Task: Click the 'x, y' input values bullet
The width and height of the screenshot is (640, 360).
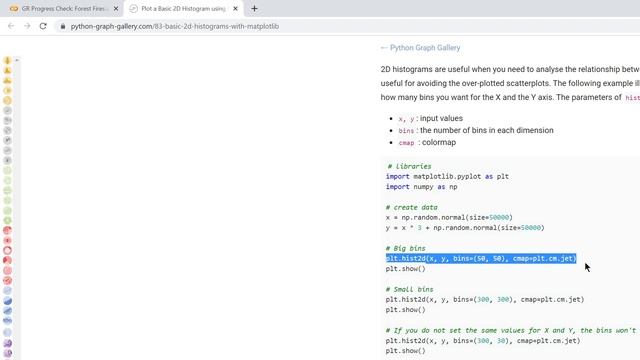Action: (431, 118)
